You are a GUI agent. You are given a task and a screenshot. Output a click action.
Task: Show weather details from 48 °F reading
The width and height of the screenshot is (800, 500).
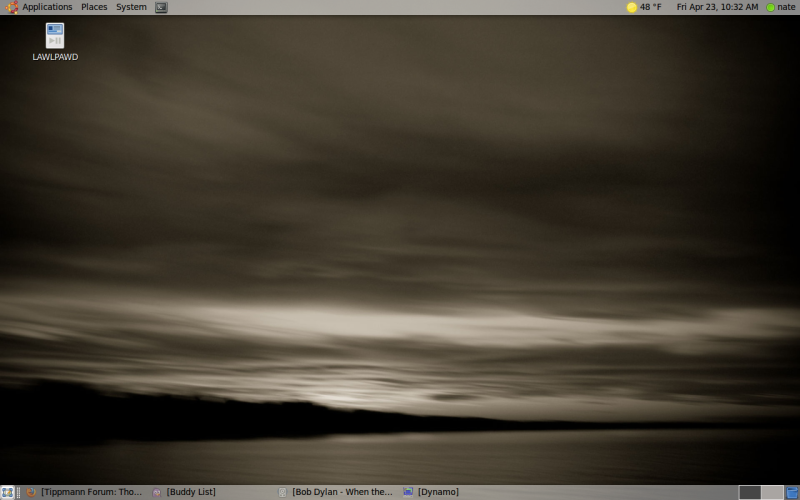tap(651, 7)
